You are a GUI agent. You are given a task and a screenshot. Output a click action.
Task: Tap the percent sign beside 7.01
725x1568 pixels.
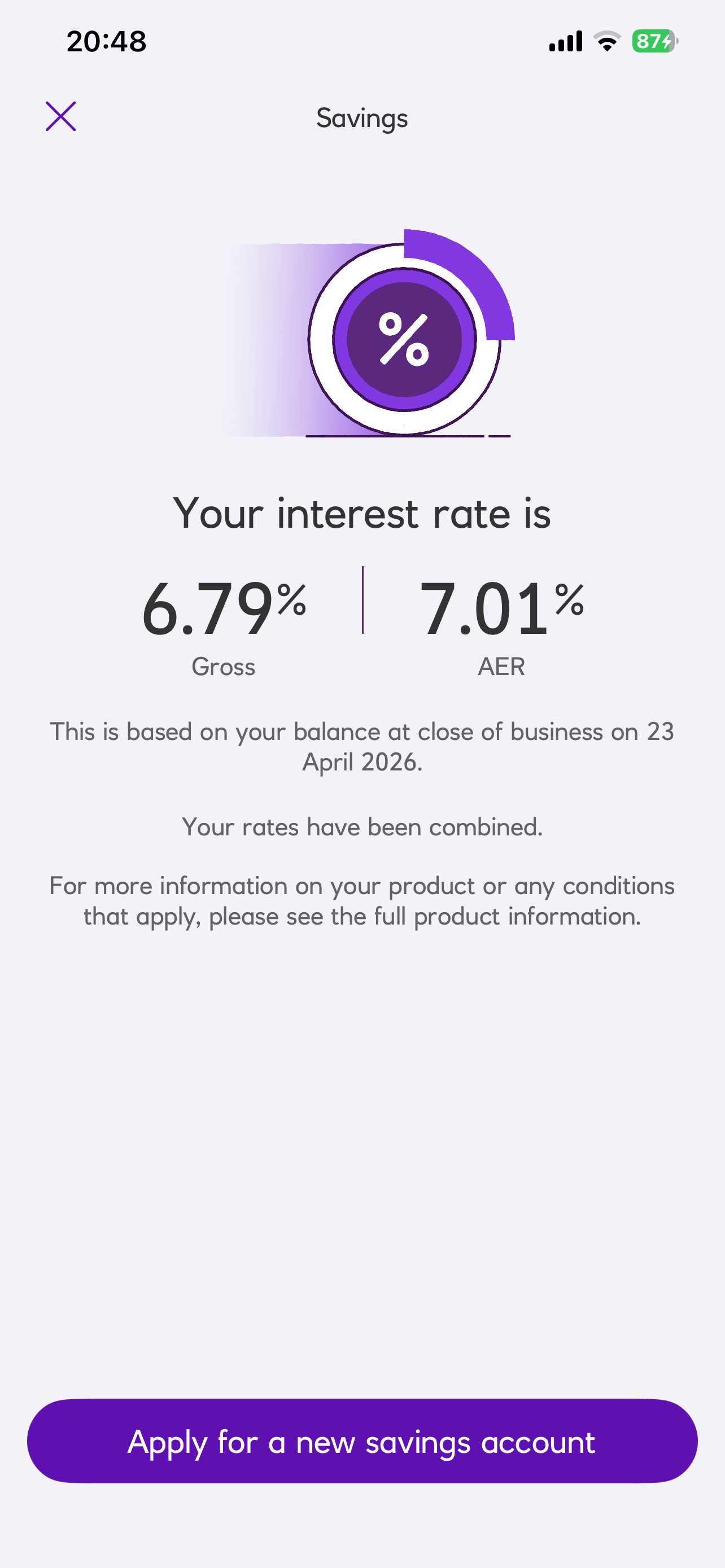pyautogui.click(x=570, y=599)
